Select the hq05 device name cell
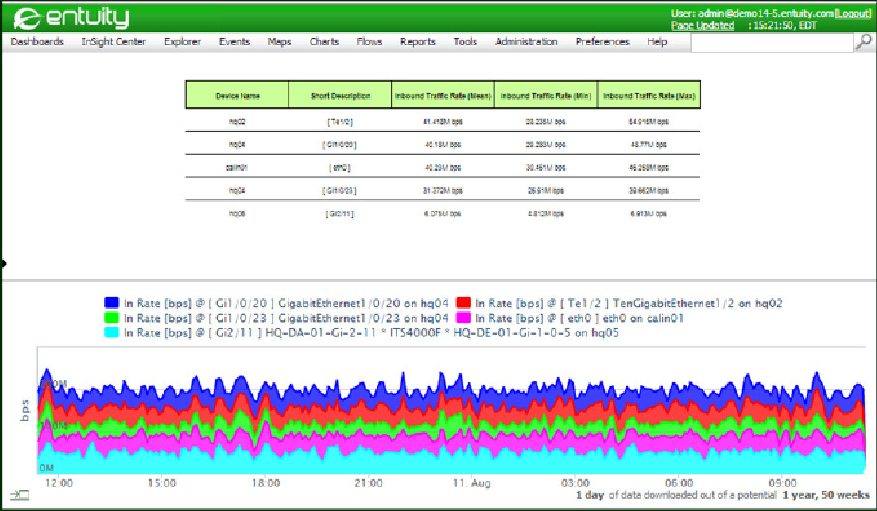877x511 pixels. [x=237, y=214]
